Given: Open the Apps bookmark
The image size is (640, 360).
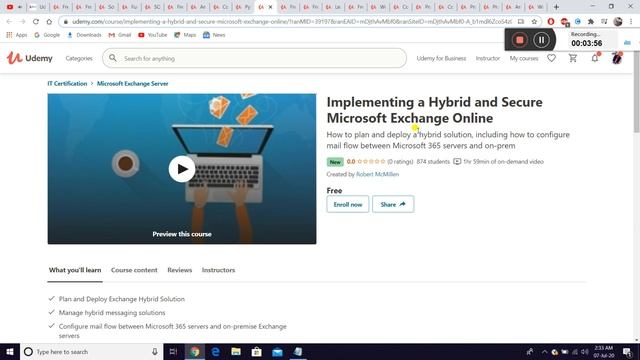Looking at the screenshot, I should [x=17, y=35].
